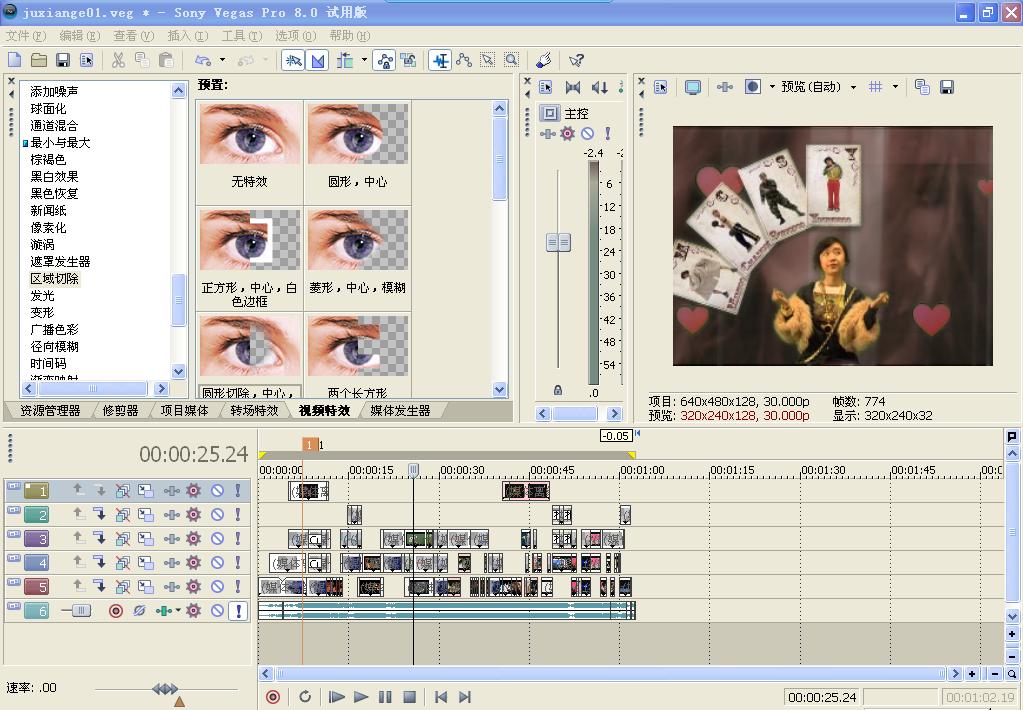Toggle solo on track 6
Screen dimensions: 1023x710
pos(237,611)
